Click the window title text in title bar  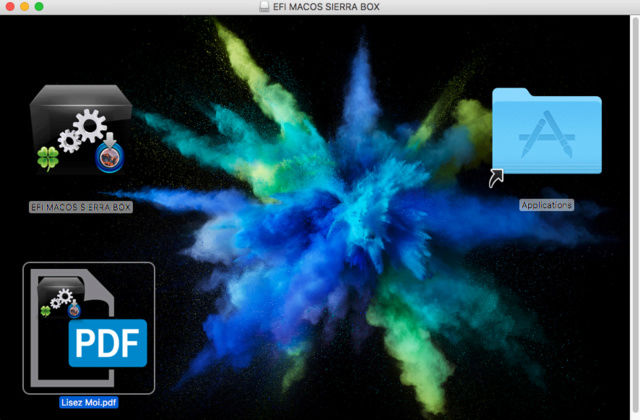326,7
